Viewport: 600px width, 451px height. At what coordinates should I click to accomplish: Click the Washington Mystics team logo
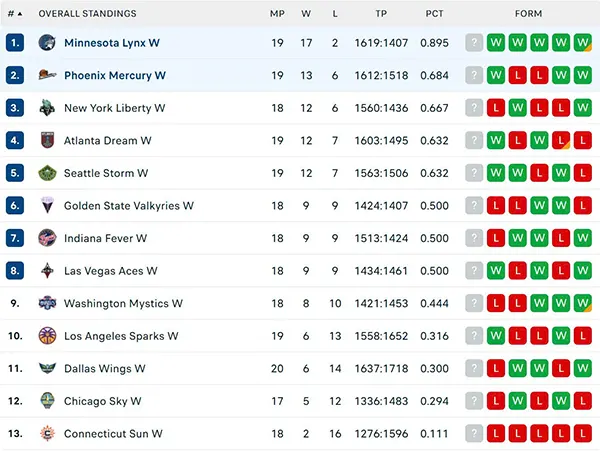(47, 303)
